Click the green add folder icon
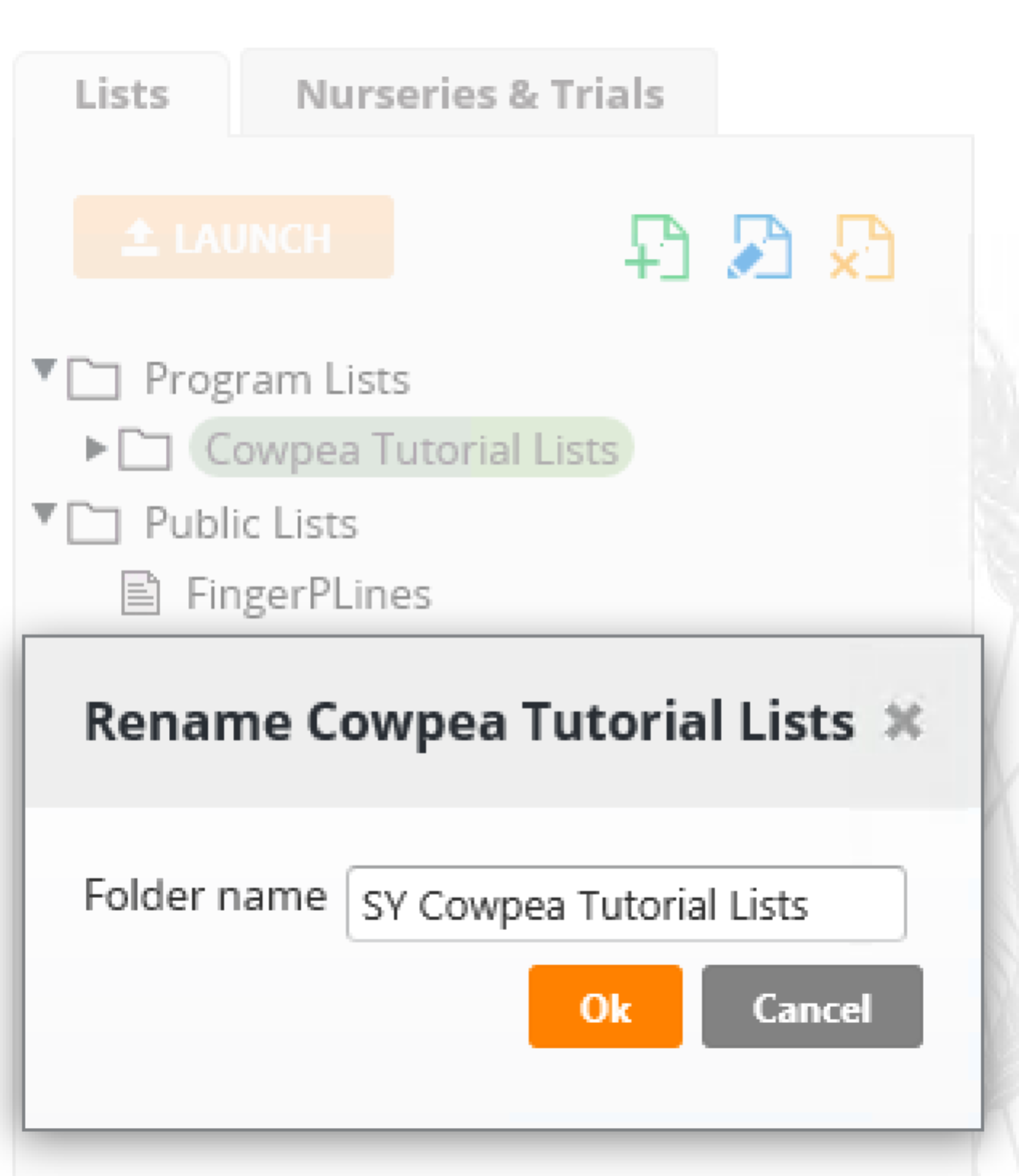The image size is (1019, 1176). pos(657,248)
